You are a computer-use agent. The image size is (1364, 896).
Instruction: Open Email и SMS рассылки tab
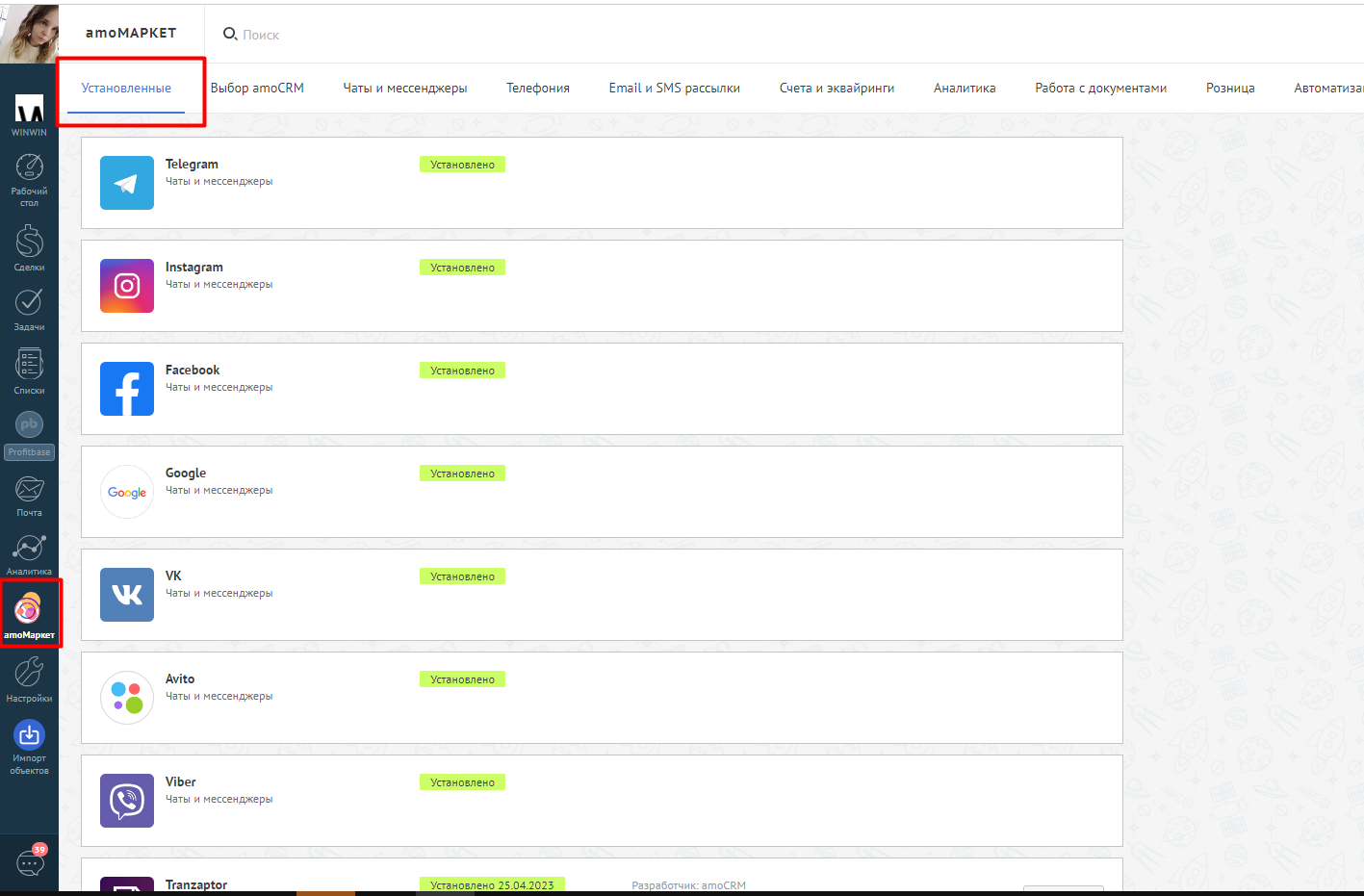(x=675, y=88)
